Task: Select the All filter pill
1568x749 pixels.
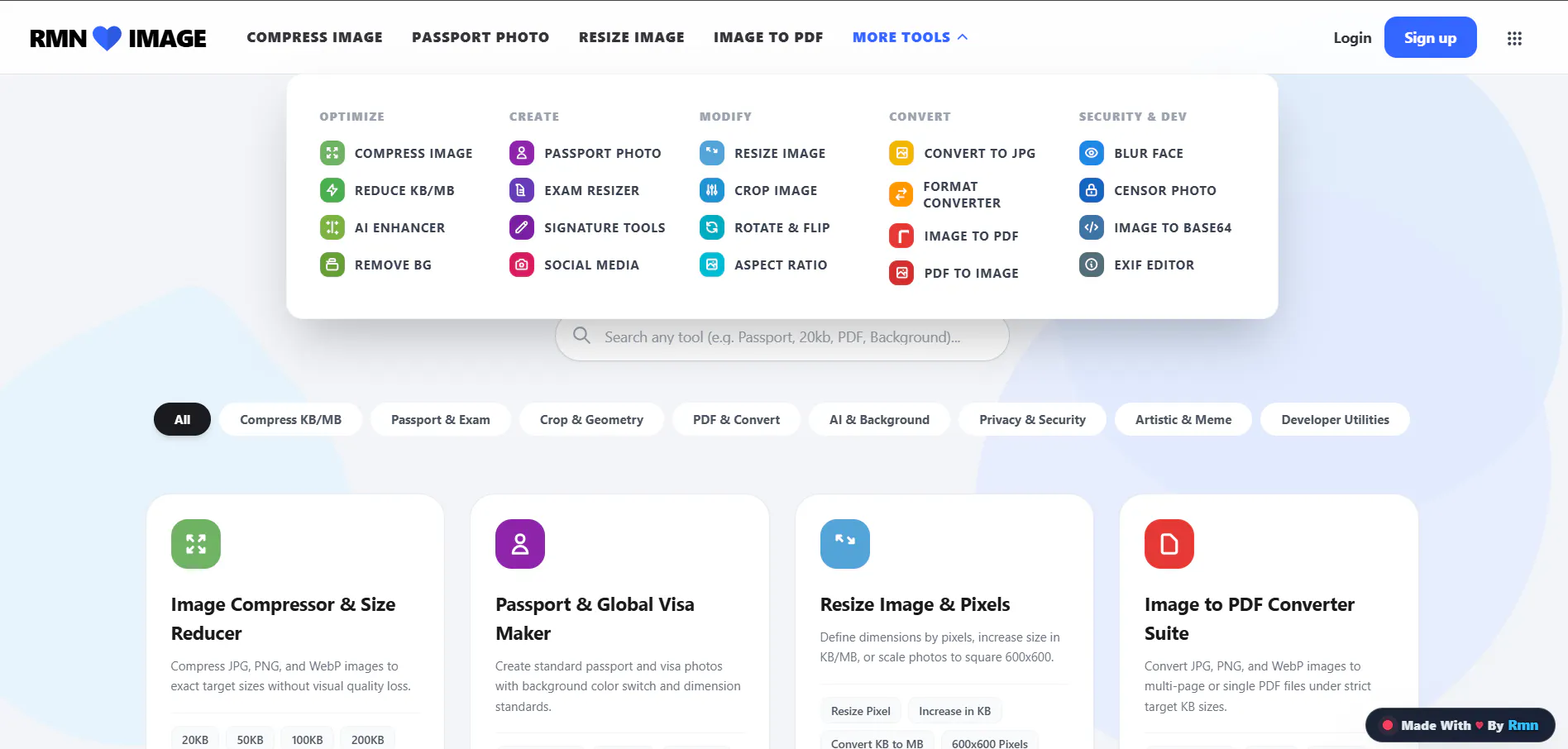Action: (x=182, y=419)
